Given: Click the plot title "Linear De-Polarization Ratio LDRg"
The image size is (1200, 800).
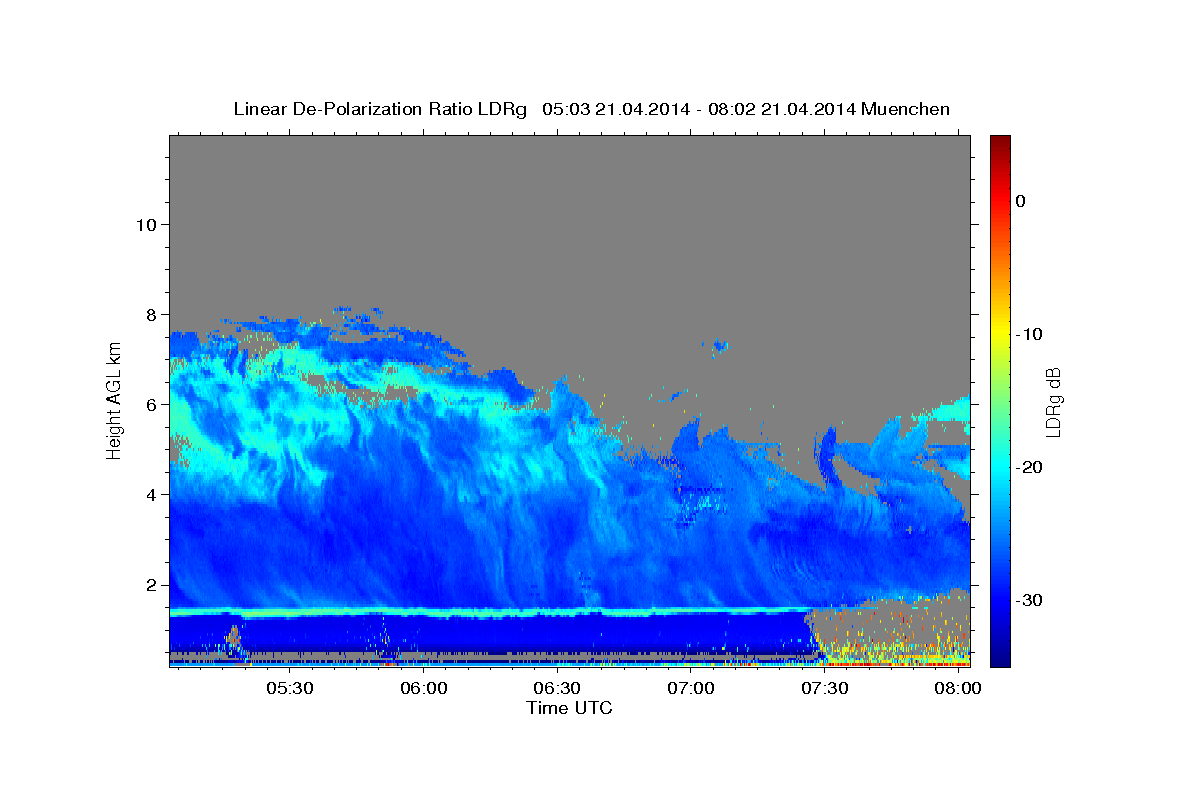Looking at the screenshot, I should point(380,109).
